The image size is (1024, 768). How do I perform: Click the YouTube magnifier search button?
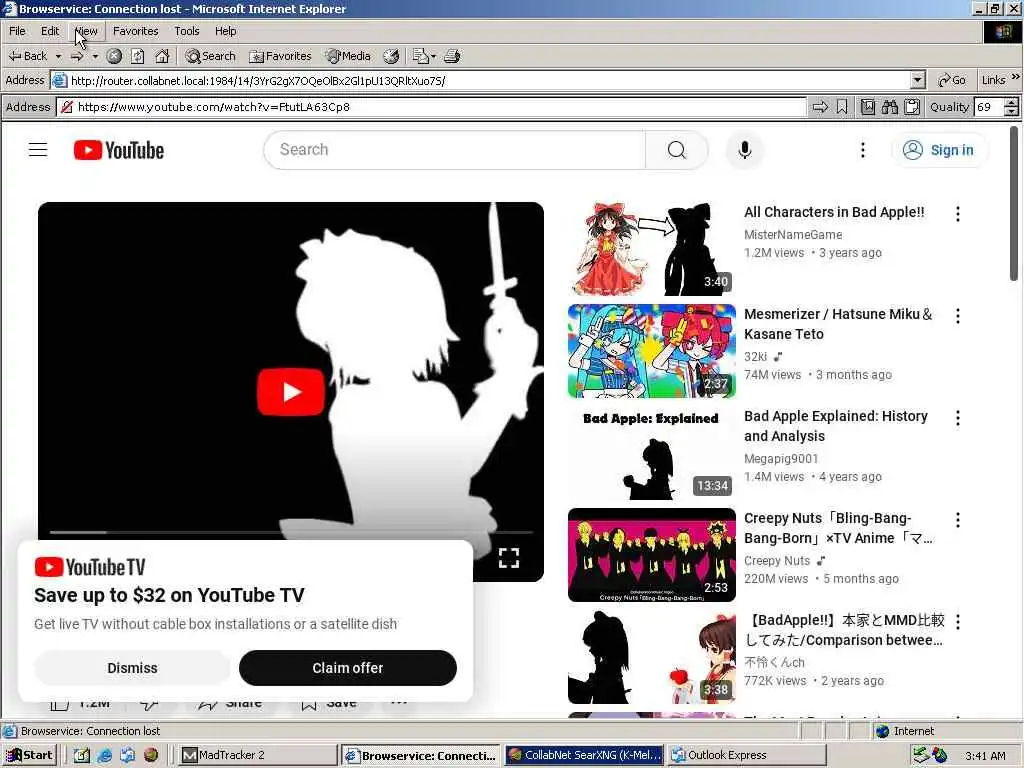coord(677,150)
